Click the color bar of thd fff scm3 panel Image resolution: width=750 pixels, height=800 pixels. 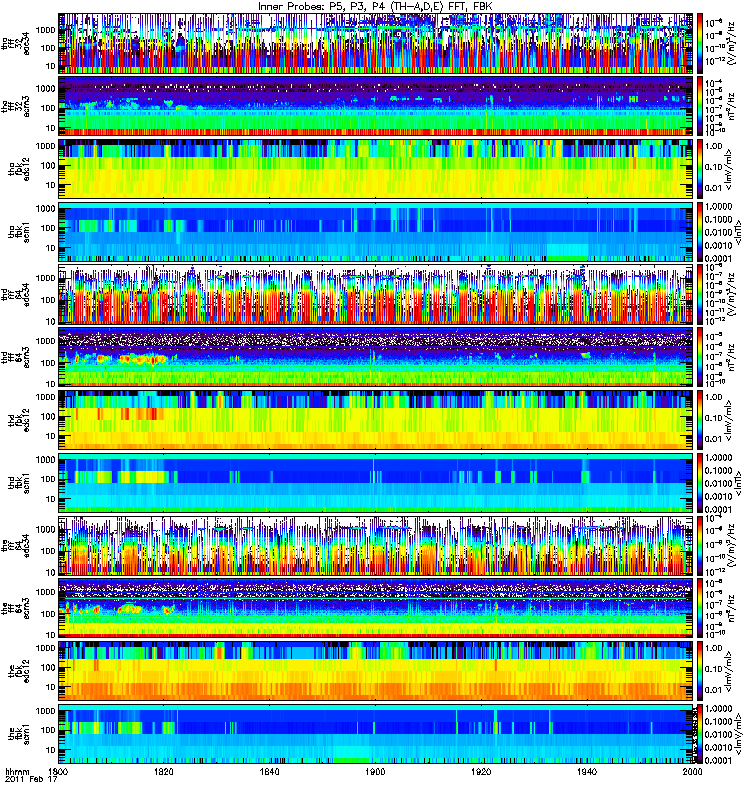coord(700,357)
